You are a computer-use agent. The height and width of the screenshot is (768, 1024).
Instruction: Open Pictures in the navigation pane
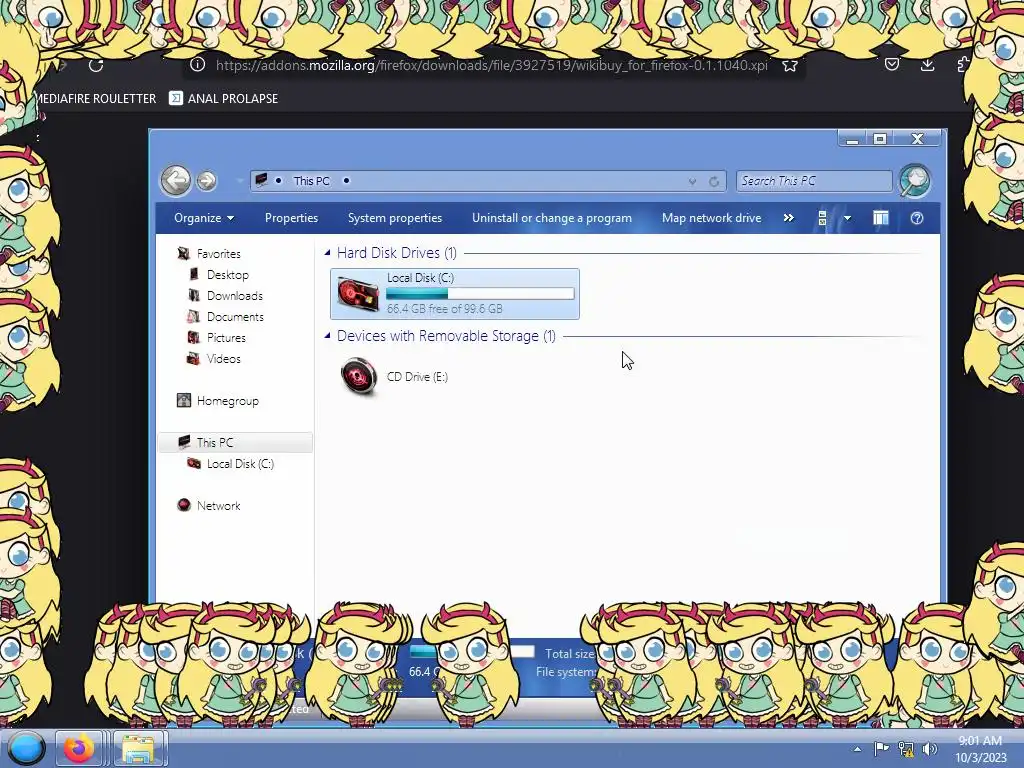[x=226, y=338]
